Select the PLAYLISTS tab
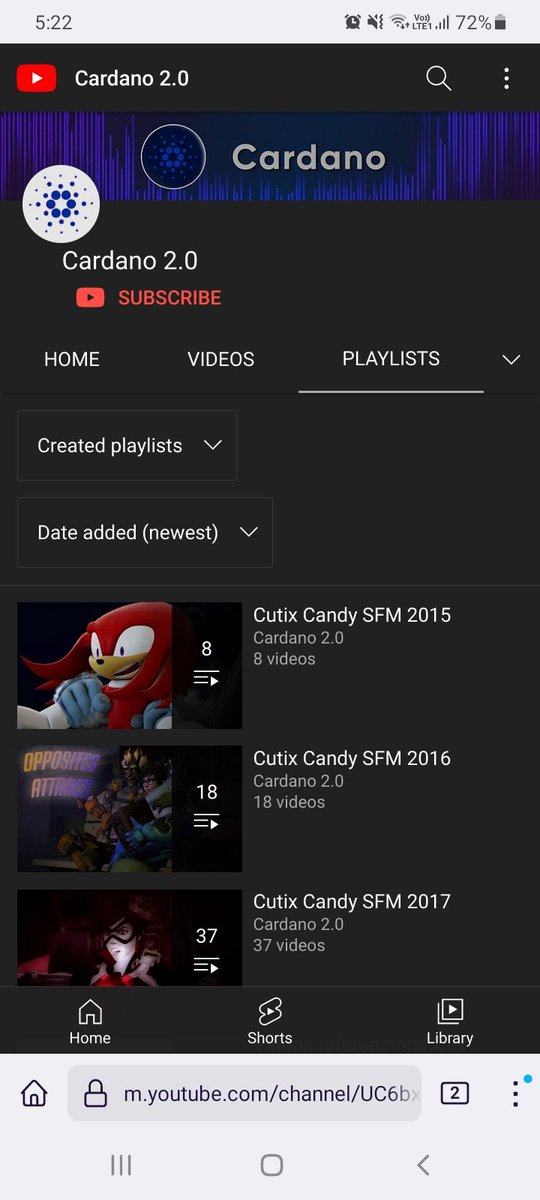 pos(391,358)
